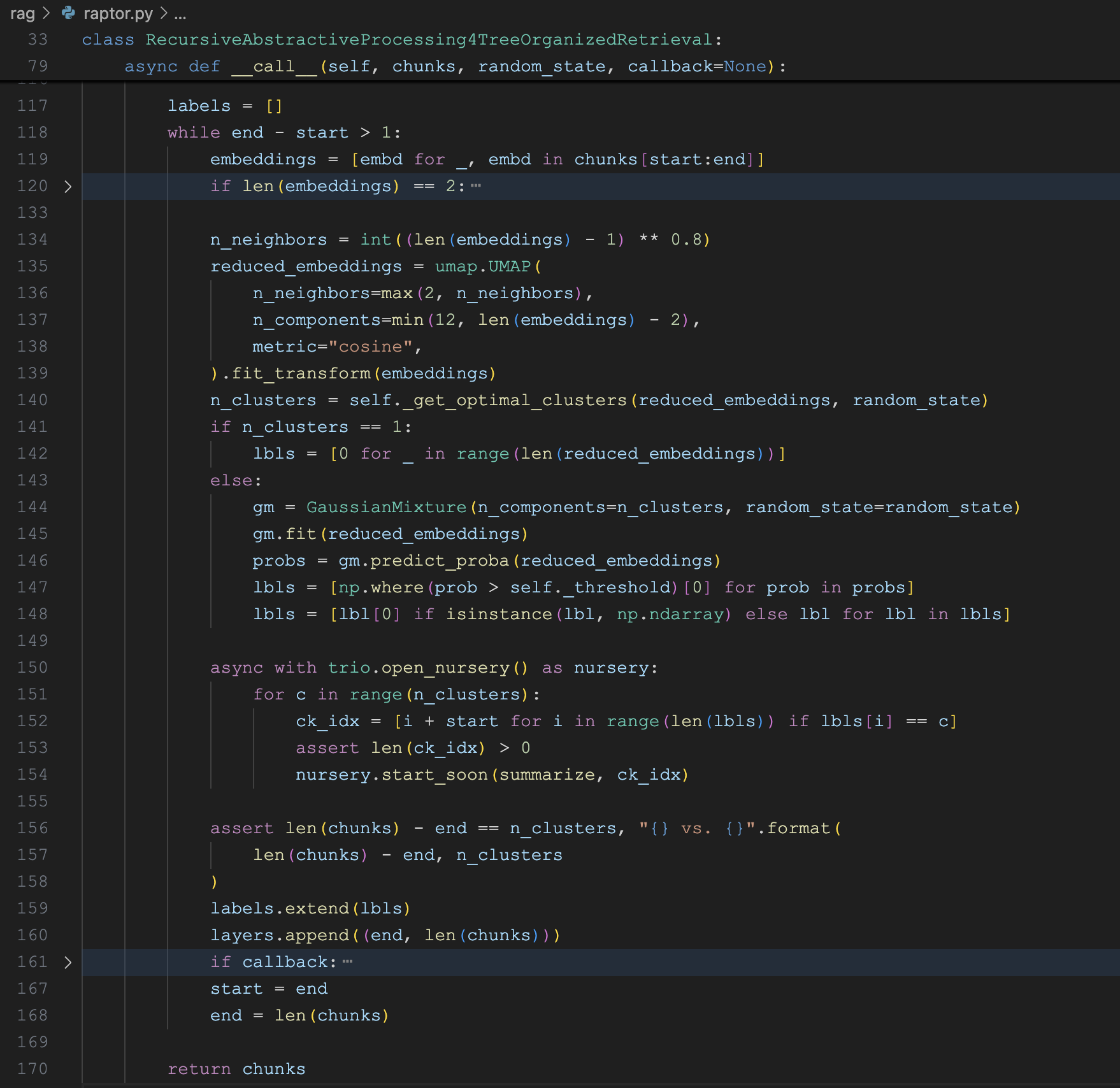Click 'gm.fit(reduced_embeddings)' on line 145

click(x=391, y=534)
